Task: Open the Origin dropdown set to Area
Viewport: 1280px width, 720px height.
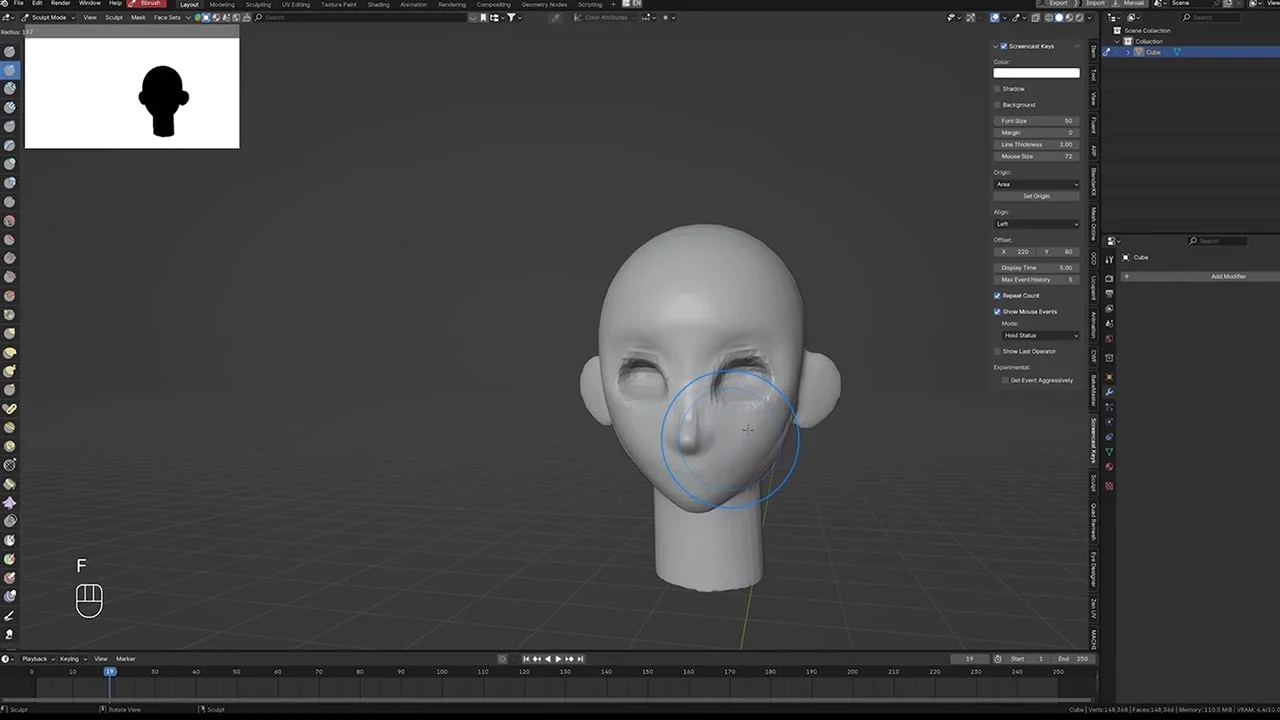Action: 1036,184
